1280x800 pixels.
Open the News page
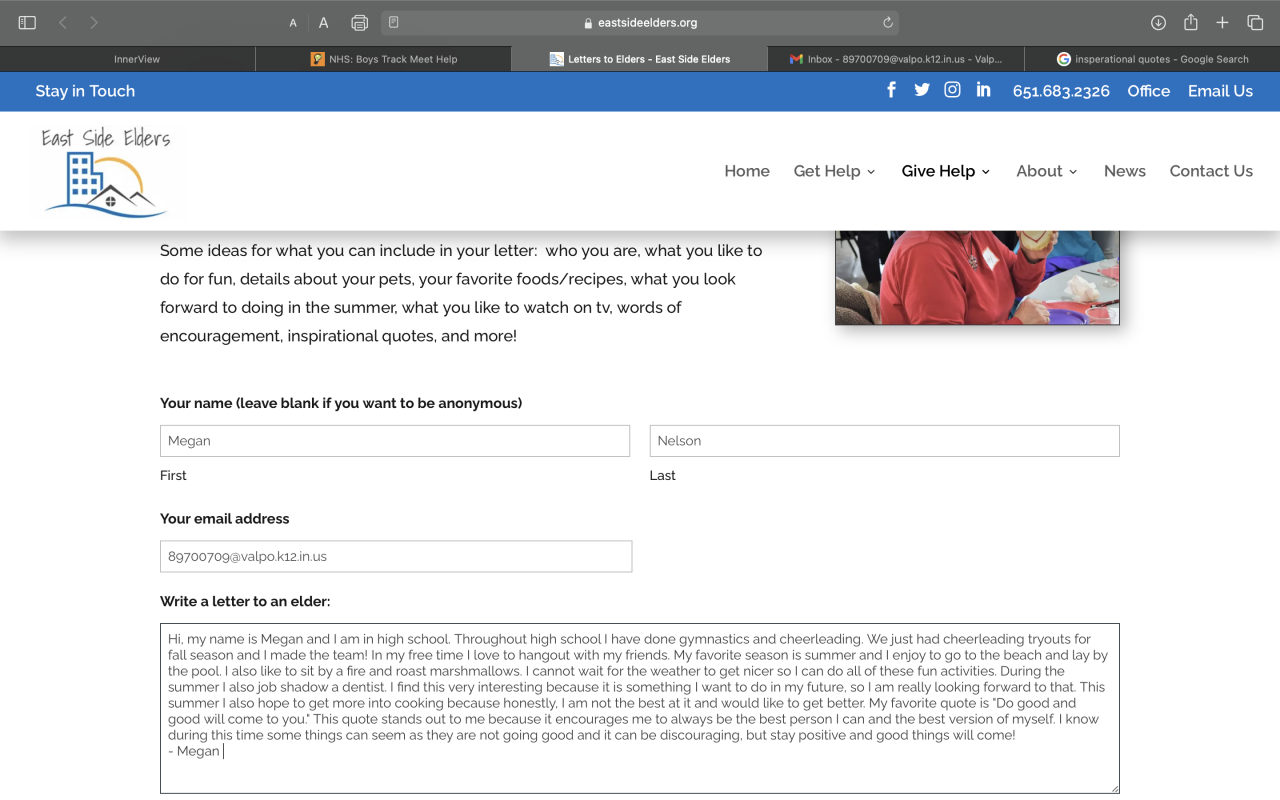1125,171
